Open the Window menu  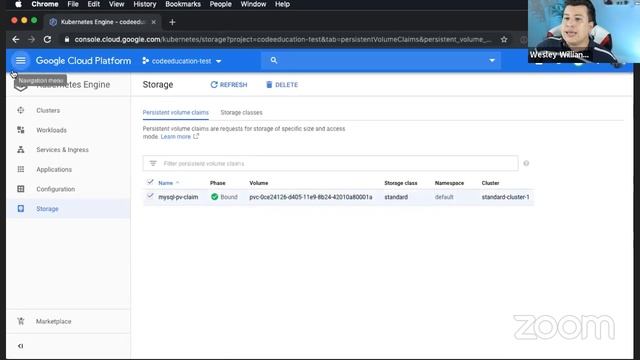click(253, 4)
